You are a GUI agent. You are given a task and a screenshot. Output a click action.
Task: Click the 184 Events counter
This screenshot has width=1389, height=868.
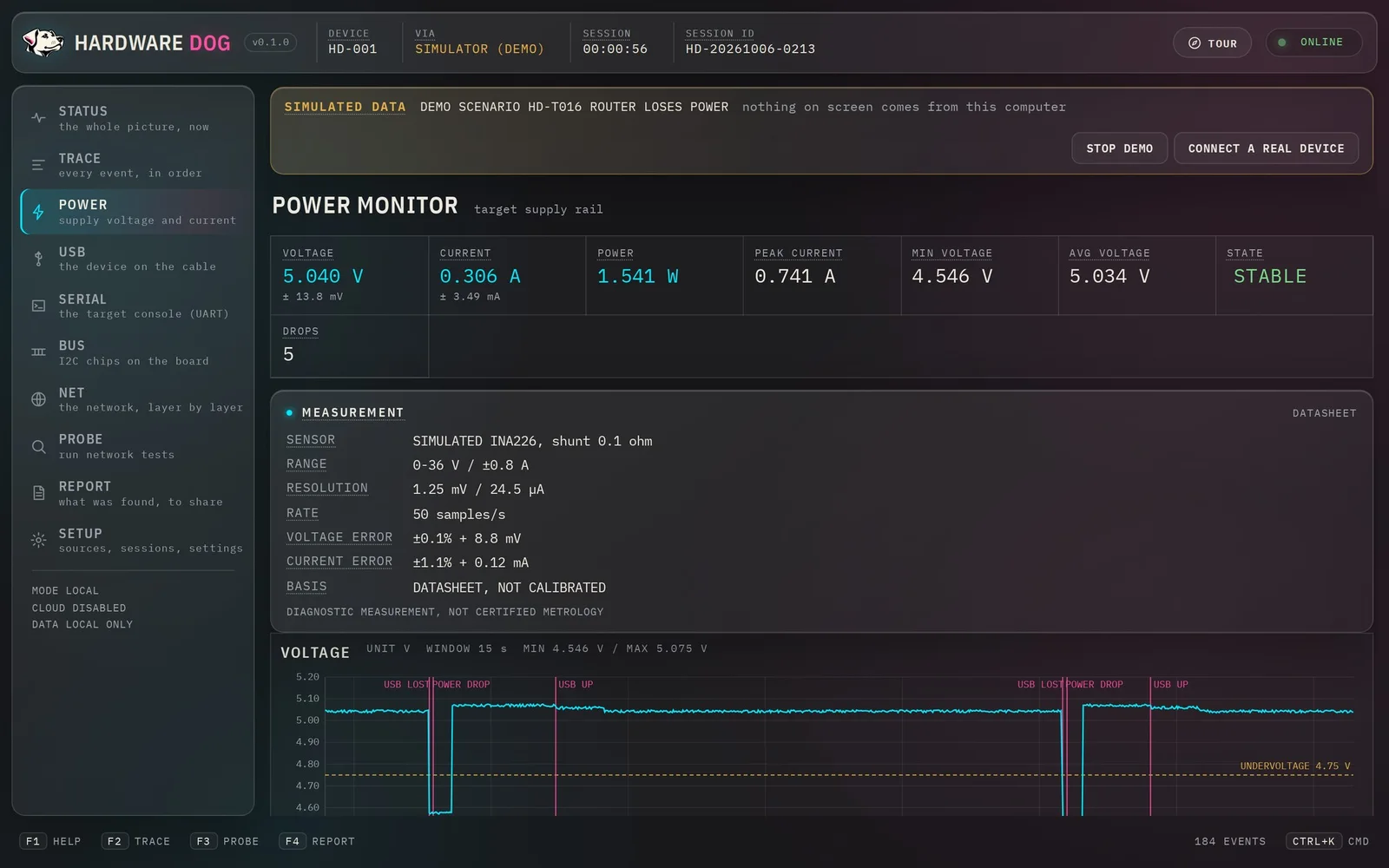[x=1230, y=841]
